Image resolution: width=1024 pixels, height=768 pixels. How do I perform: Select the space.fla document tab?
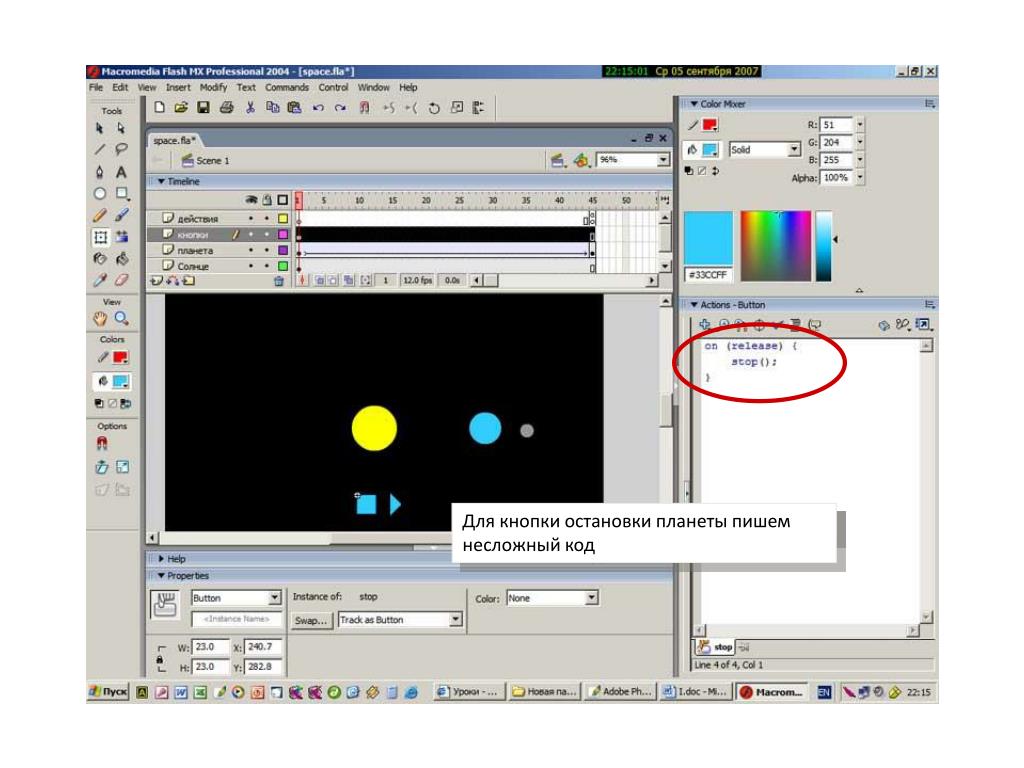(x=175, y=140)
